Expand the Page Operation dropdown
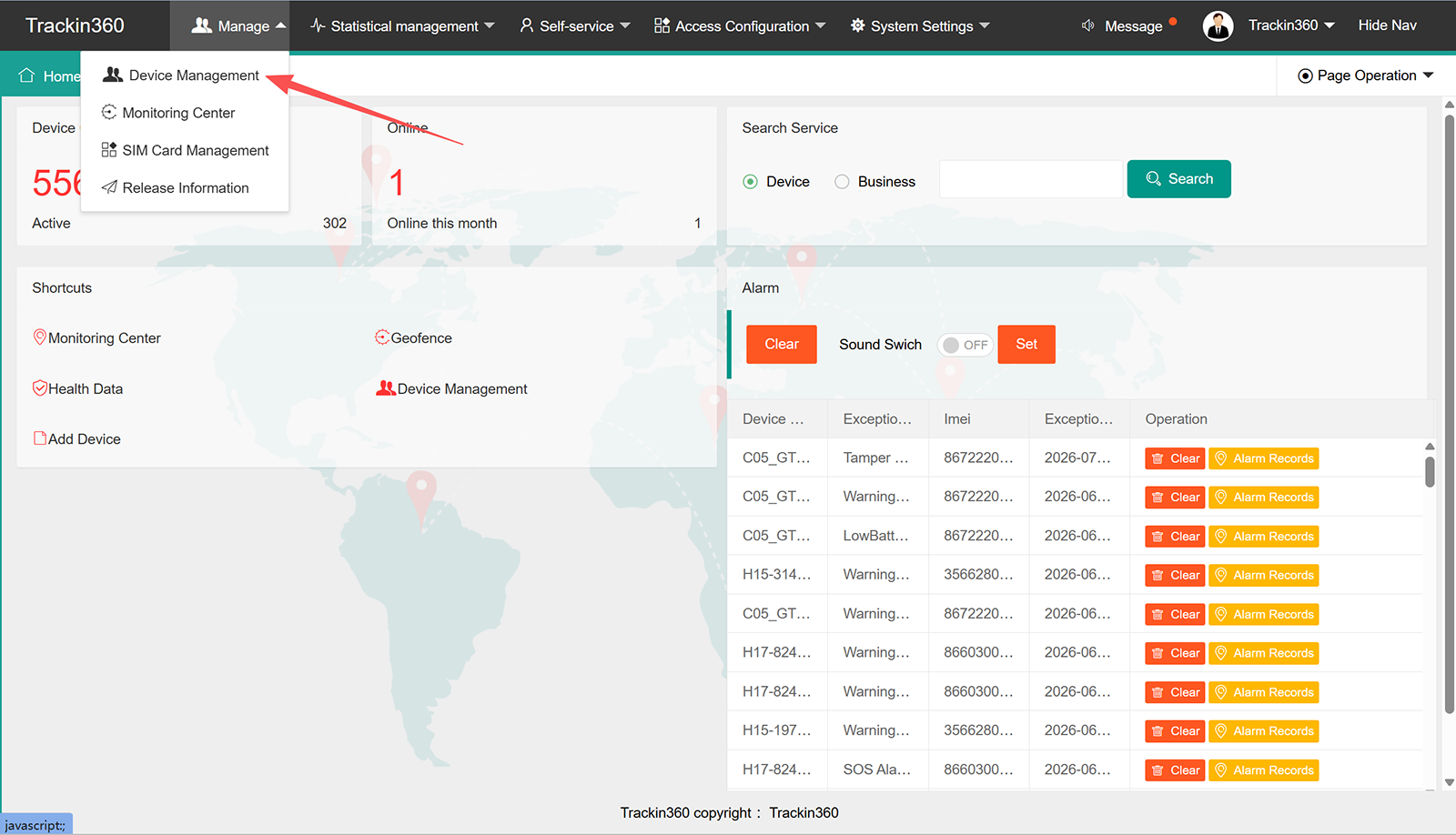This screenshot has height=835, width=1456. [1366, 75]
